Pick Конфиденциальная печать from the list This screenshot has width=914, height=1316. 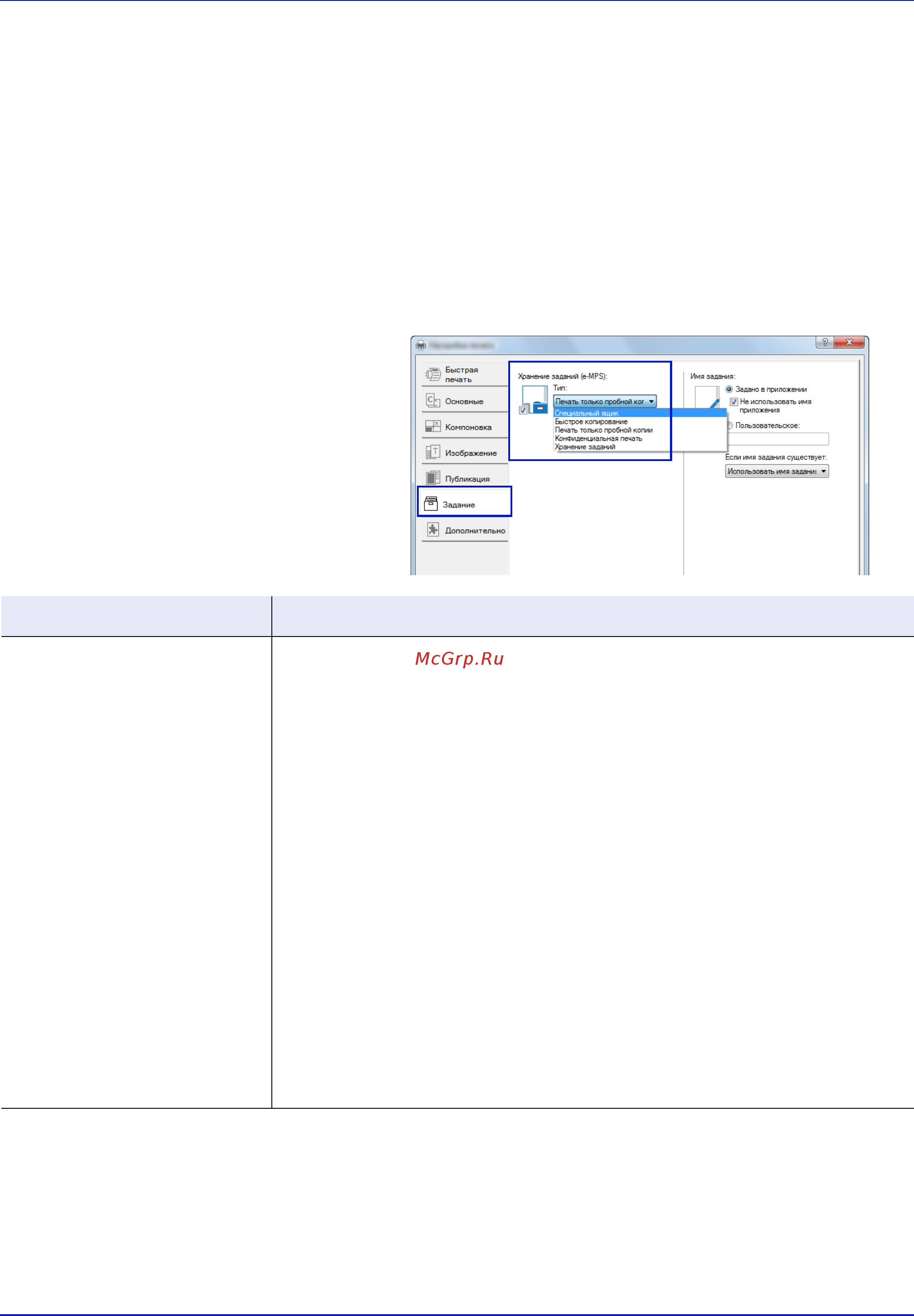(639, 439)
